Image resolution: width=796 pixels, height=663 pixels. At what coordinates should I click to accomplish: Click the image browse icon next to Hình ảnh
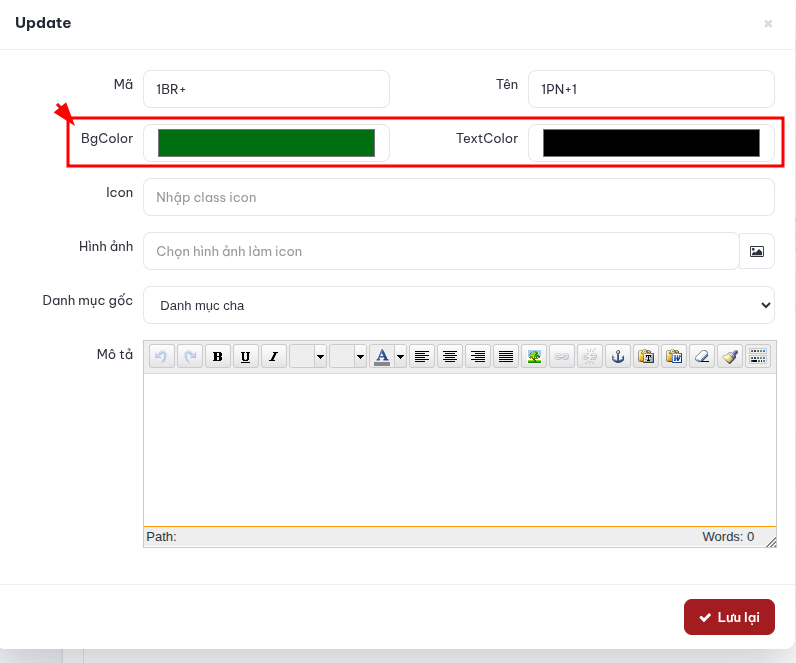[757, 251]
